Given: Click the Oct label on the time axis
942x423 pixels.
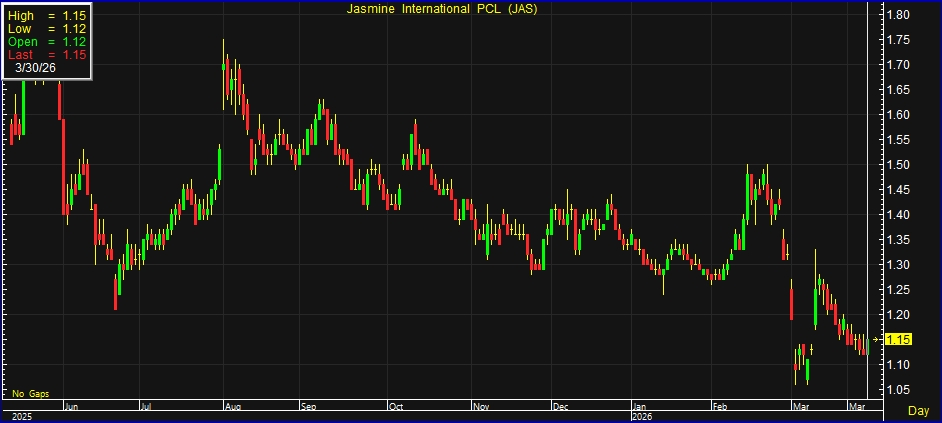Looking at the screenshot, I should coord(396,408).
